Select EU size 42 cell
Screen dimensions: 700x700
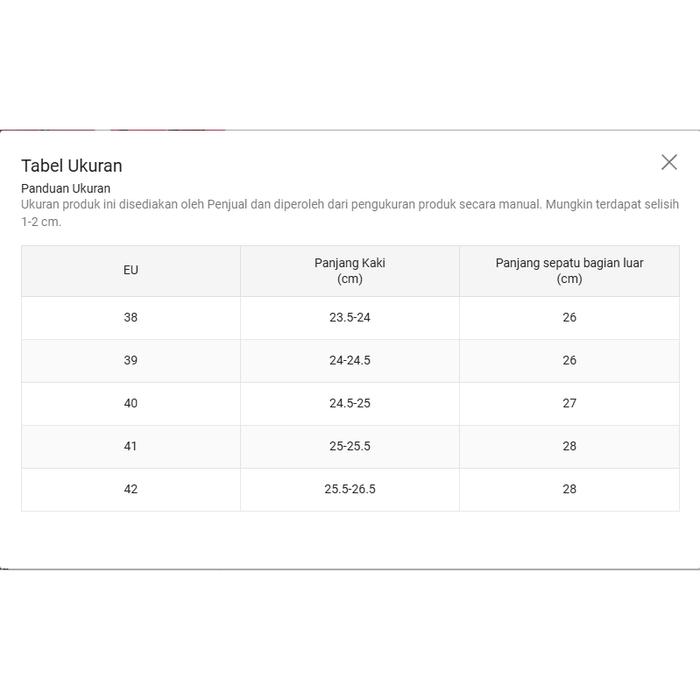[x=131, y=489]
